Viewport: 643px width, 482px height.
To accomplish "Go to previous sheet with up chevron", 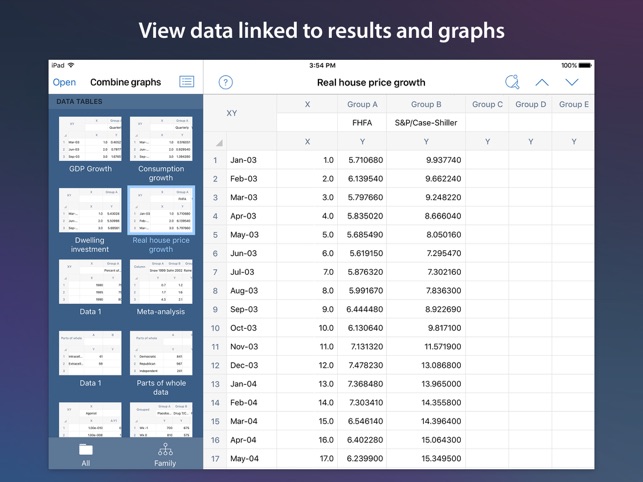I will 542,82.
